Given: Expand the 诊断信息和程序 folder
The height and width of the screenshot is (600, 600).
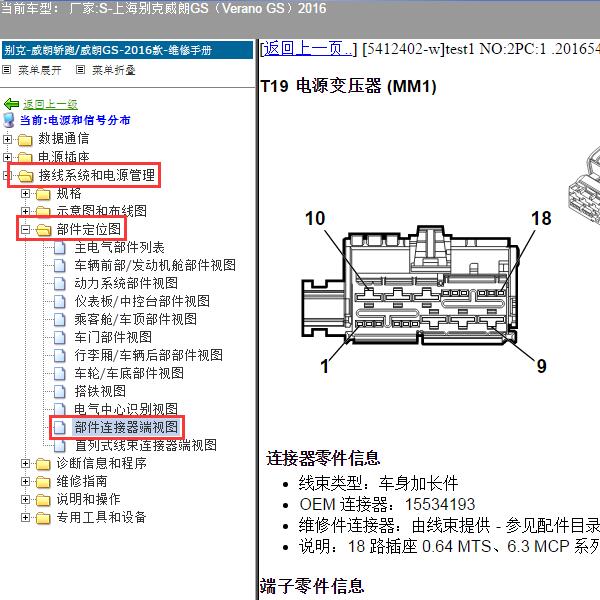Looking at the screenshot, I should [x=25, y=464].
